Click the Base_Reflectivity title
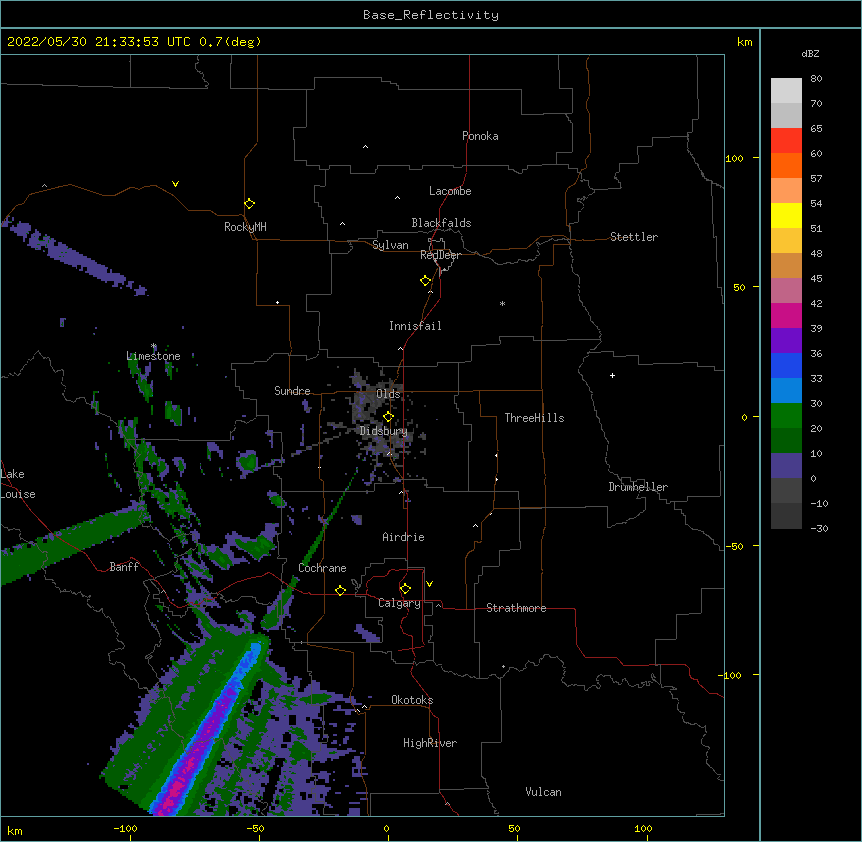 tap(431, 15)
